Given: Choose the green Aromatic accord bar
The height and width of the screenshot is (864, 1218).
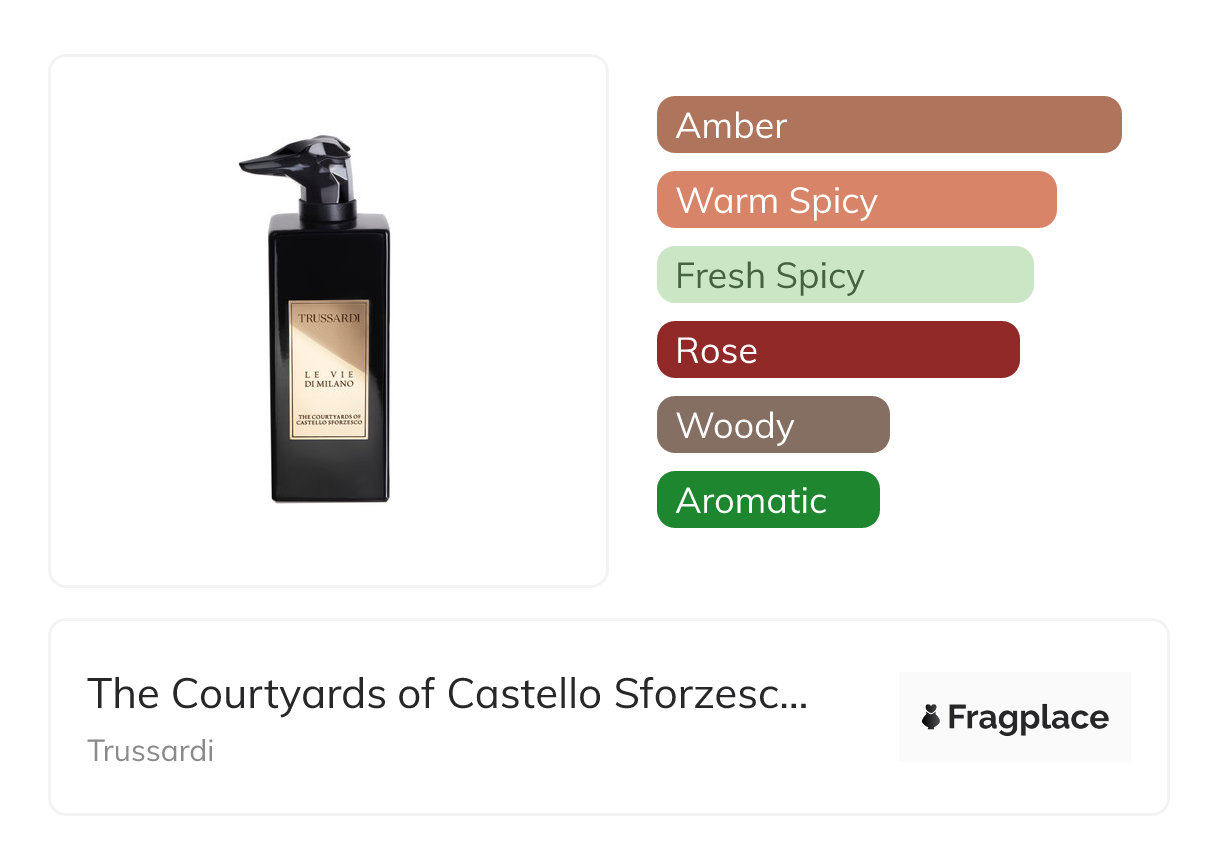Looking at the screenshot, I should (x=767, y=500).
